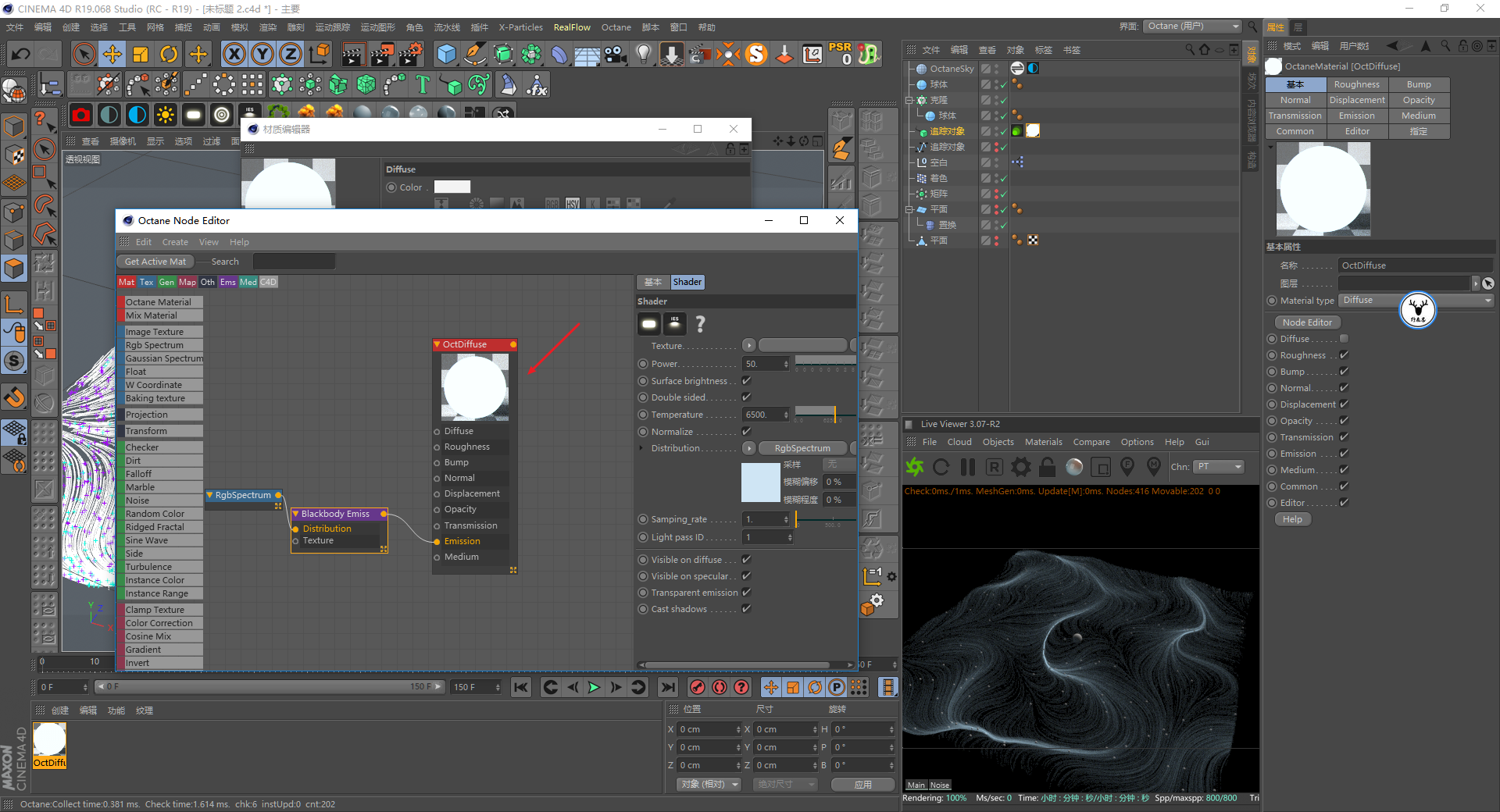This screenshot has height=812, width=1500.
Task: Click the Help button in attributes panel
Action: pyautogui.click(x=1292, y=519)
